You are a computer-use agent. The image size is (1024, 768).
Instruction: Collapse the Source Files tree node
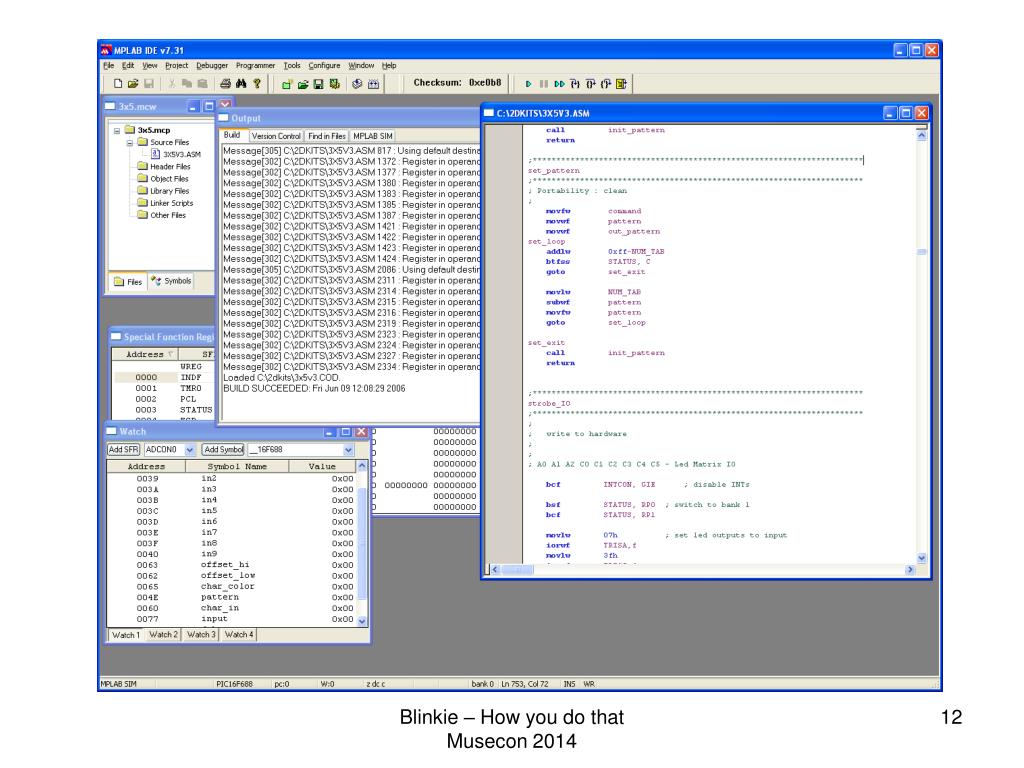click(129, 142)
